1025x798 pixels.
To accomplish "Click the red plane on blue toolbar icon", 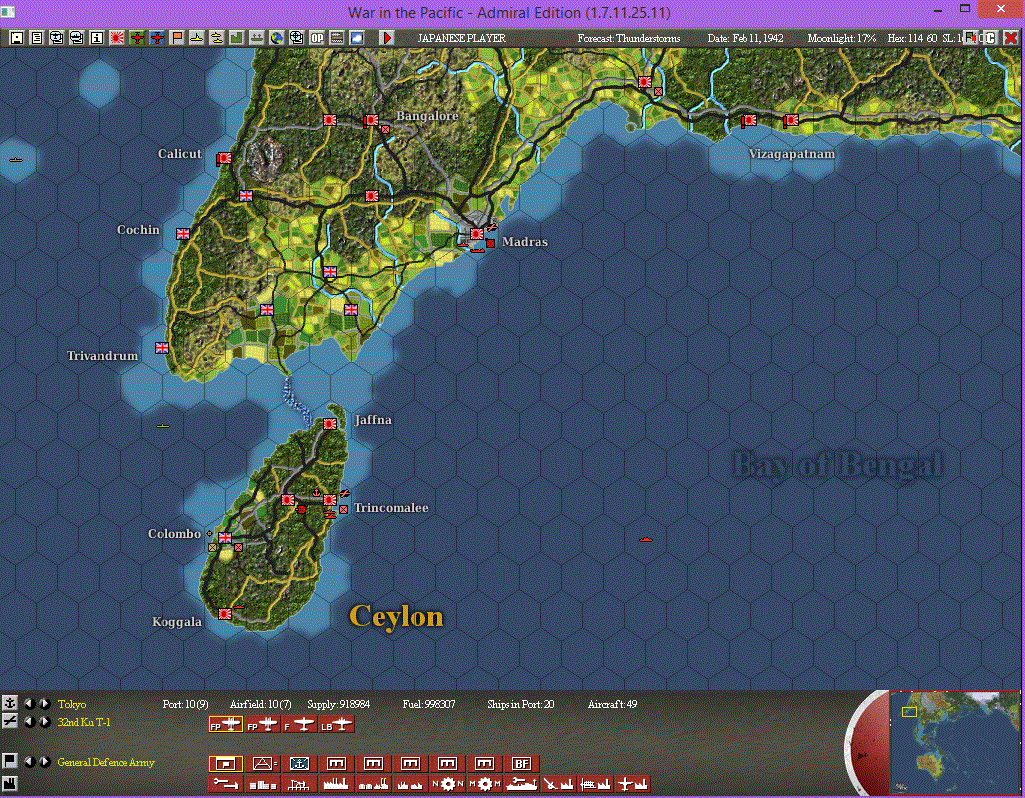I will click(157, 38).
